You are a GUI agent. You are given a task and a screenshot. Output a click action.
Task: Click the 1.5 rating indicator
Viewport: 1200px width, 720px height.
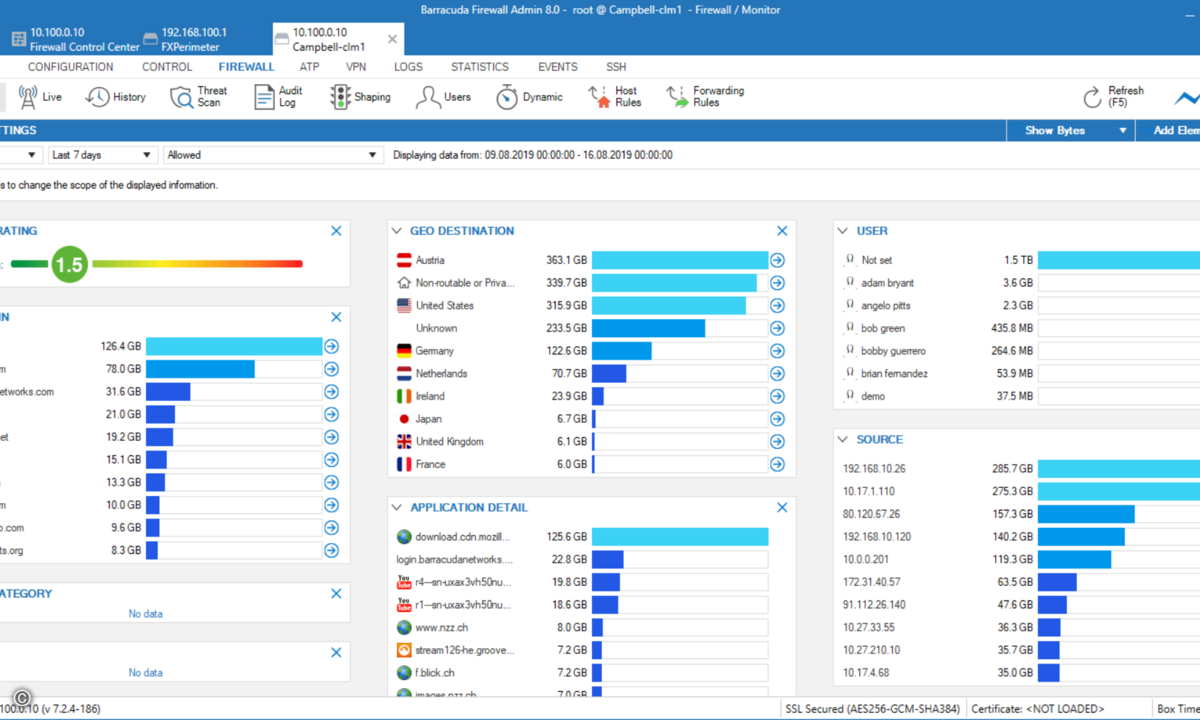[x=70, y=264]
